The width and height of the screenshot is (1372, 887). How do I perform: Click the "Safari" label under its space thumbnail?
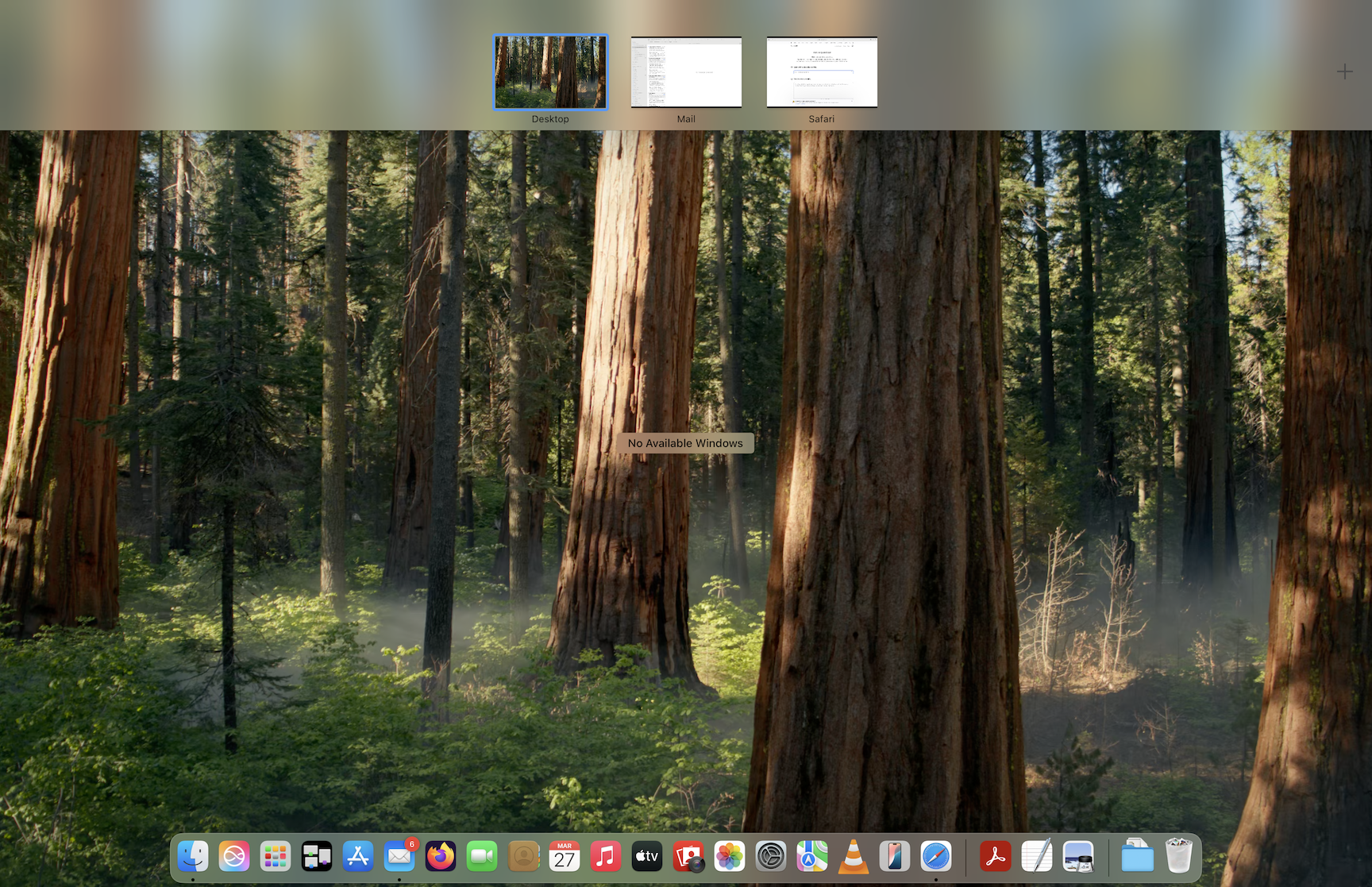click(x=822, y=119)
